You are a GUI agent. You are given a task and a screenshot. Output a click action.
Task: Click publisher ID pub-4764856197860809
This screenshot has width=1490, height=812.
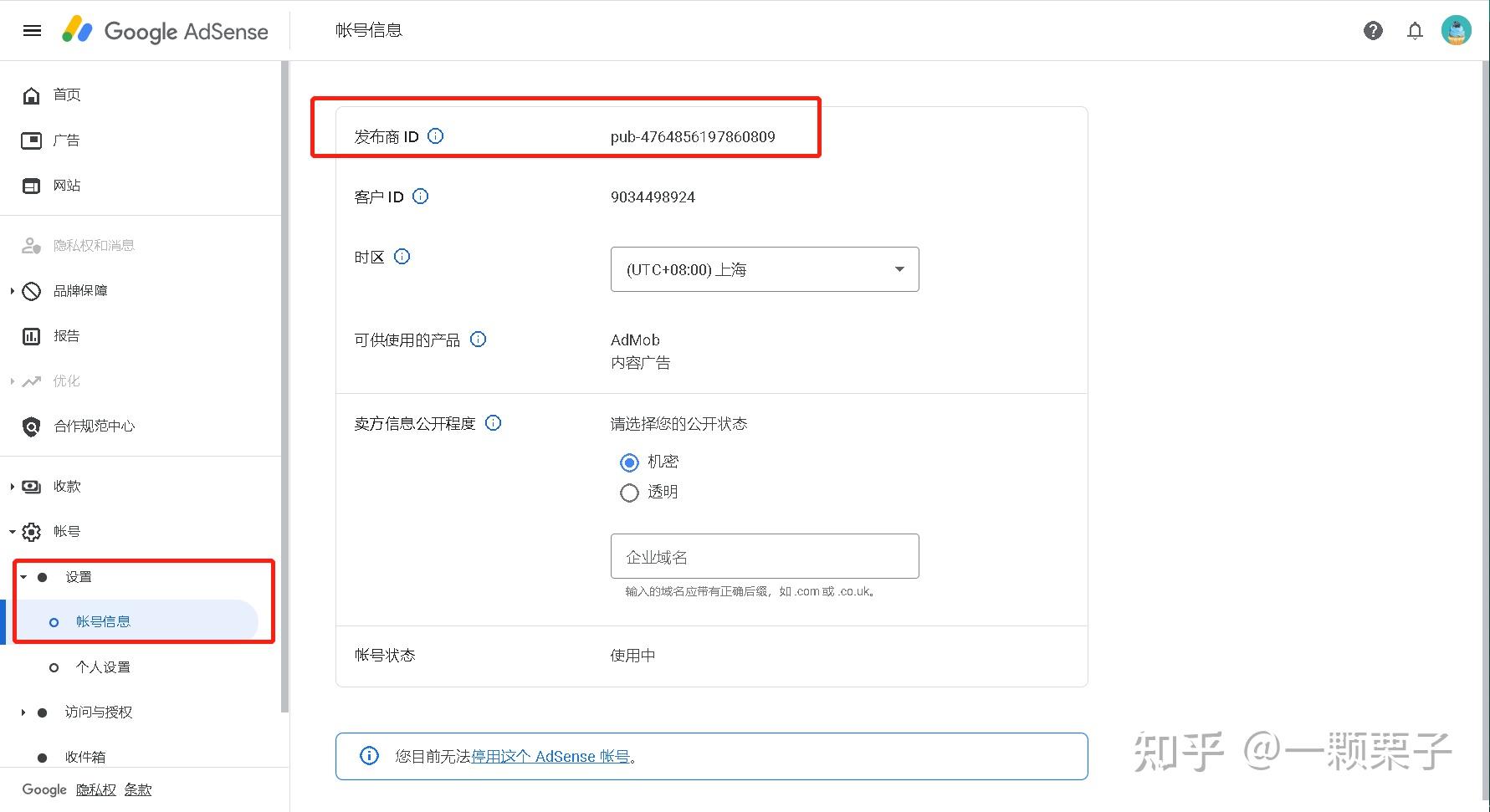693,136
